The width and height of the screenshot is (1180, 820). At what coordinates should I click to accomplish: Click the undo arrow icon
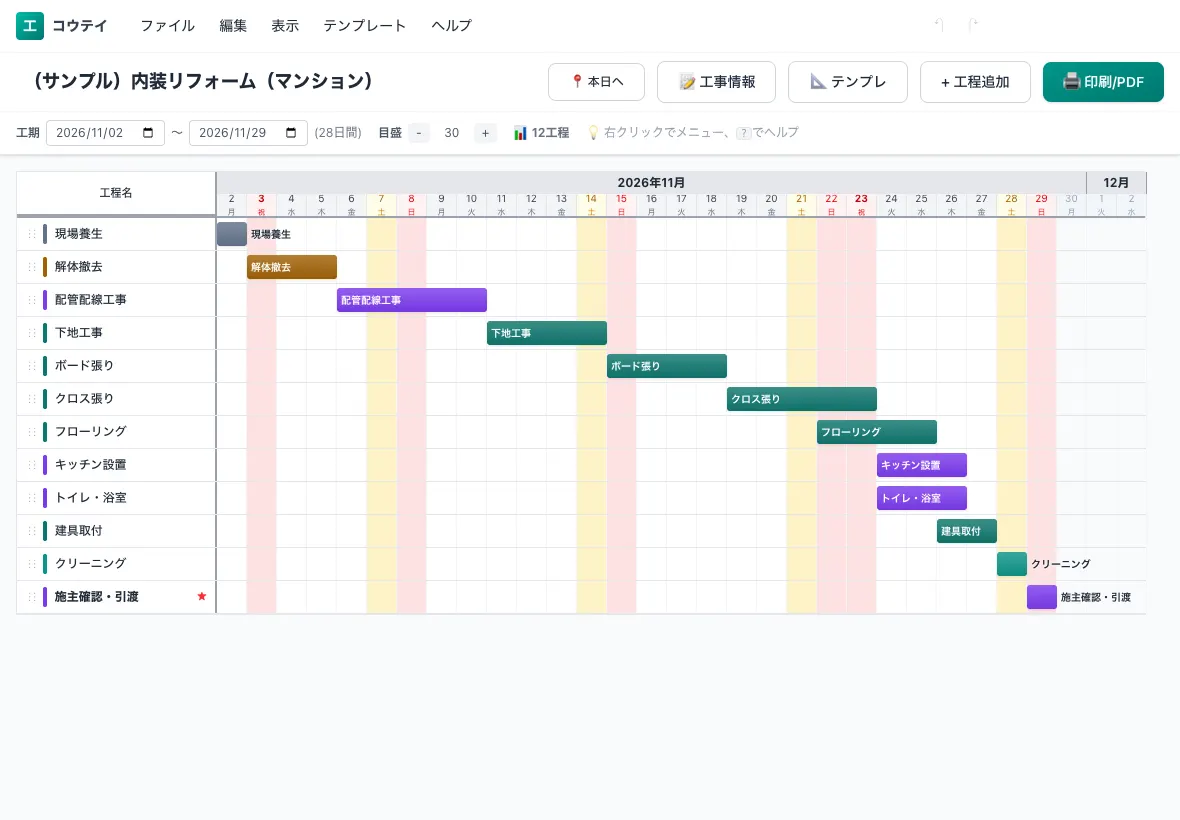[x=939, y=25]
